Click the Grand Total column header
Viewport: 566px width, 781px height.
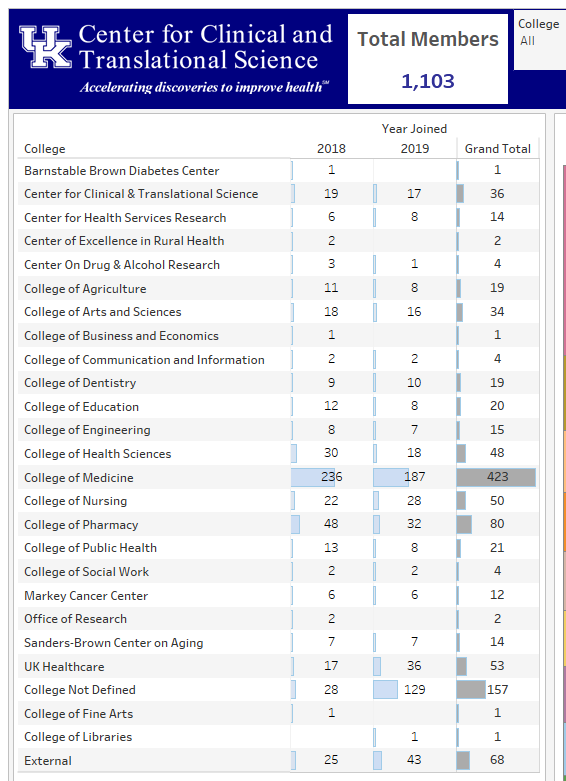click(x=497, y=149)
